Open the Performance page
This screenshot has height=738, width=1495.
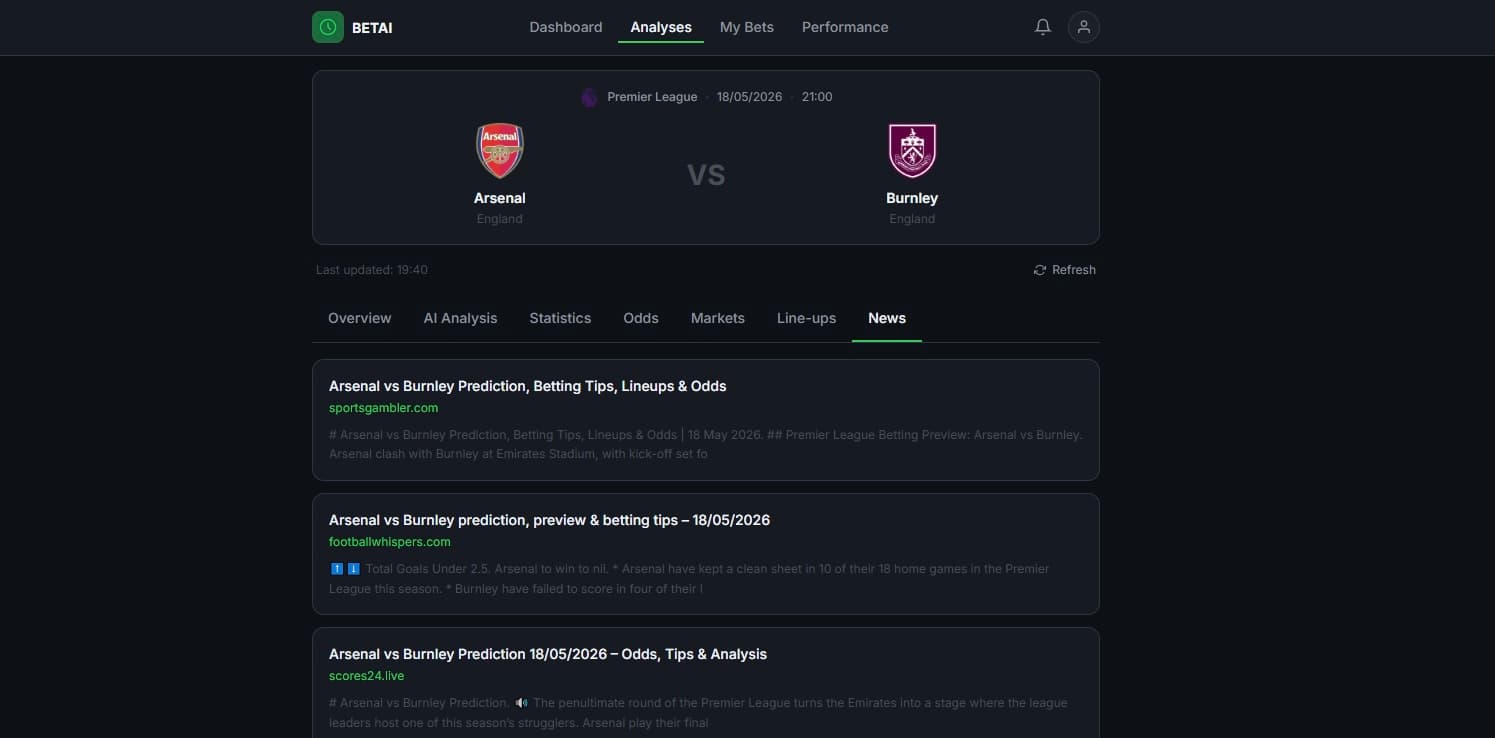845,27
